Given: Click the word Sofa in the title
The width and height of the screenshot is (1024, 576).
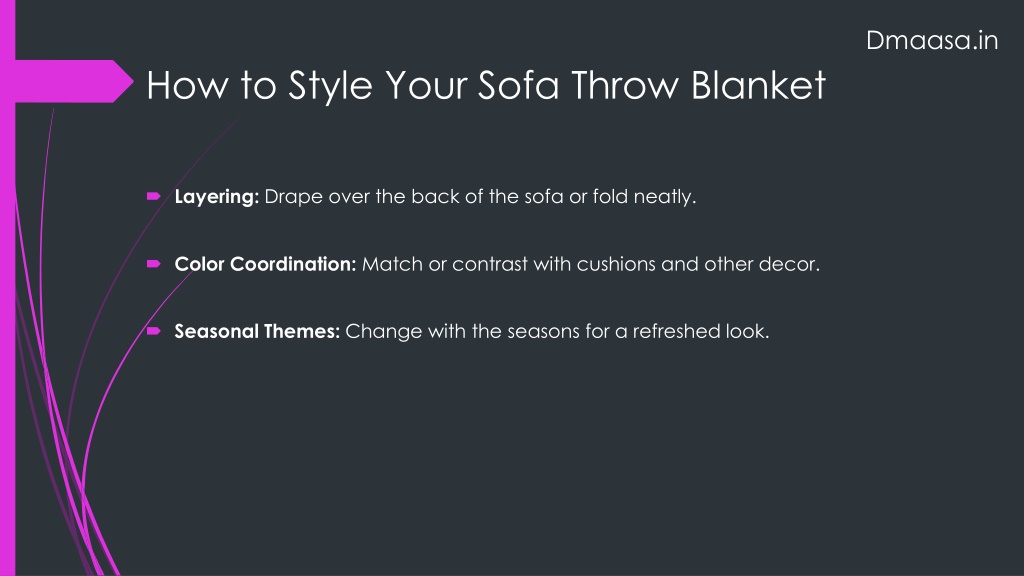Looking at the screenshot, I should pyautogui.click(x=518, y=86).
